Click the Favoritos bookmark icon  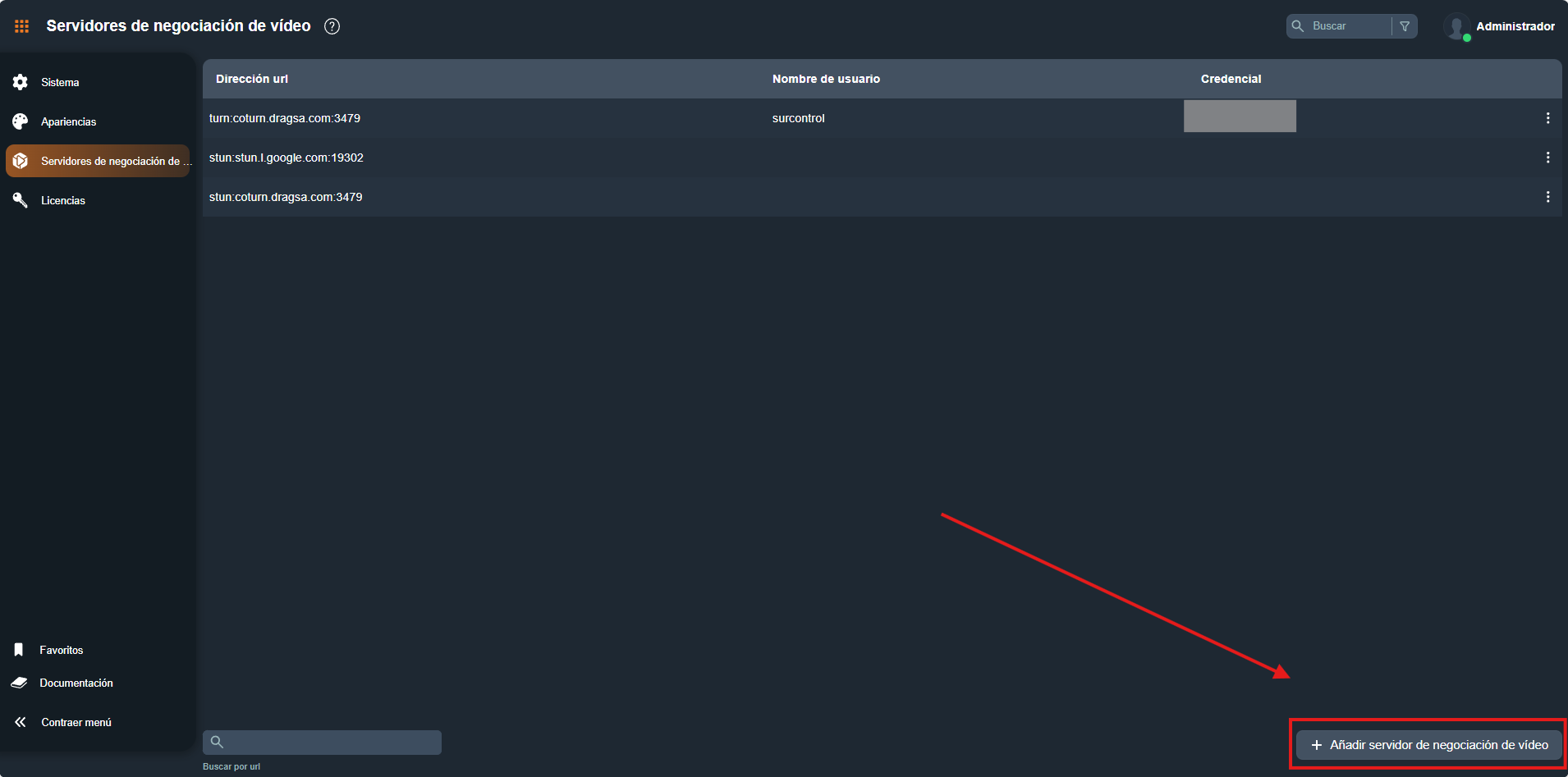coord(19,650)
